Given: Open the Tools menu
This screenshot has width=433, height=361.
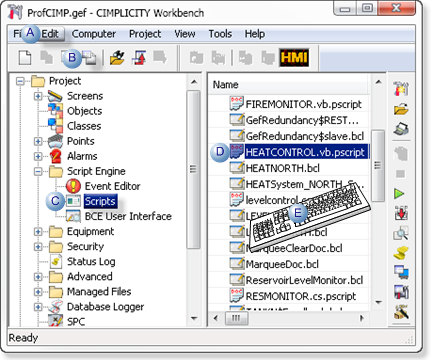Looking at the screenshot, I should tap(220, 34).
